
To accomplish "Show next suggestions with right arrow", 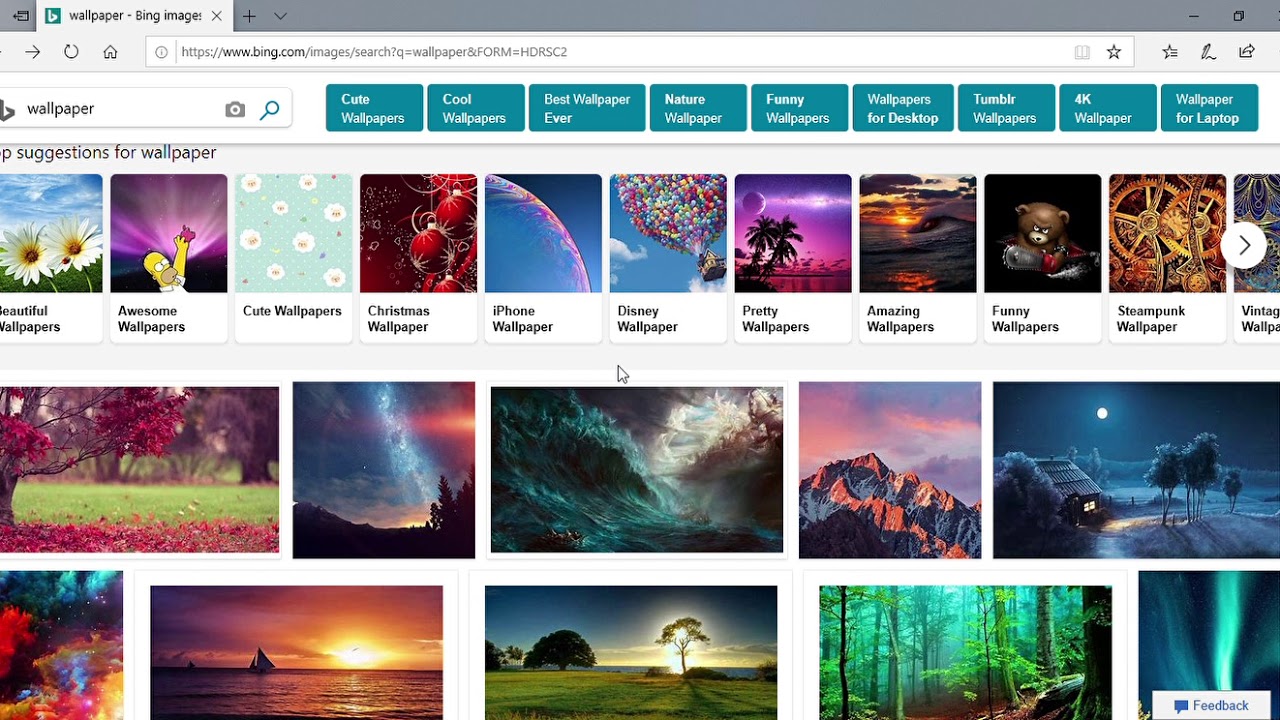I will click(x=1244, y=246).
